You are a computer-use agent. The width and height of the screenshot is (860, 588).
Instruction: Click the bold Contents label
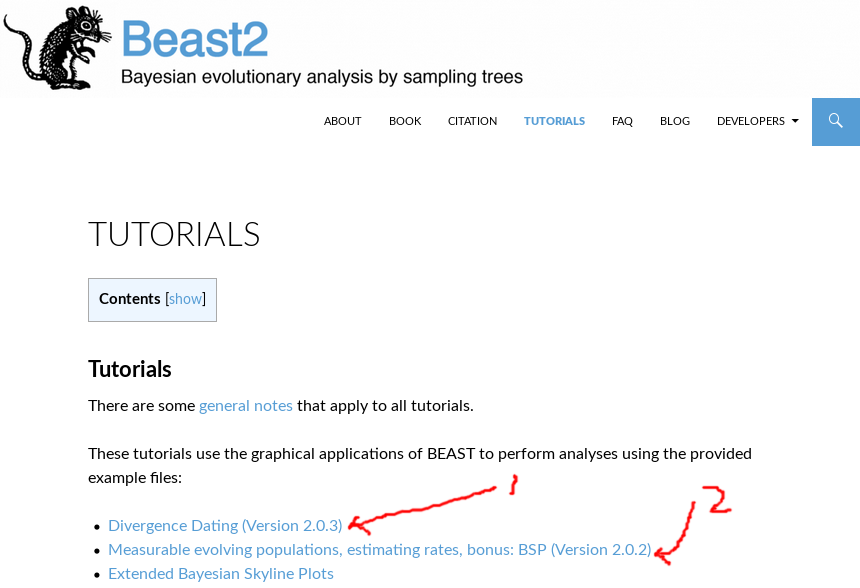point(130,299)
